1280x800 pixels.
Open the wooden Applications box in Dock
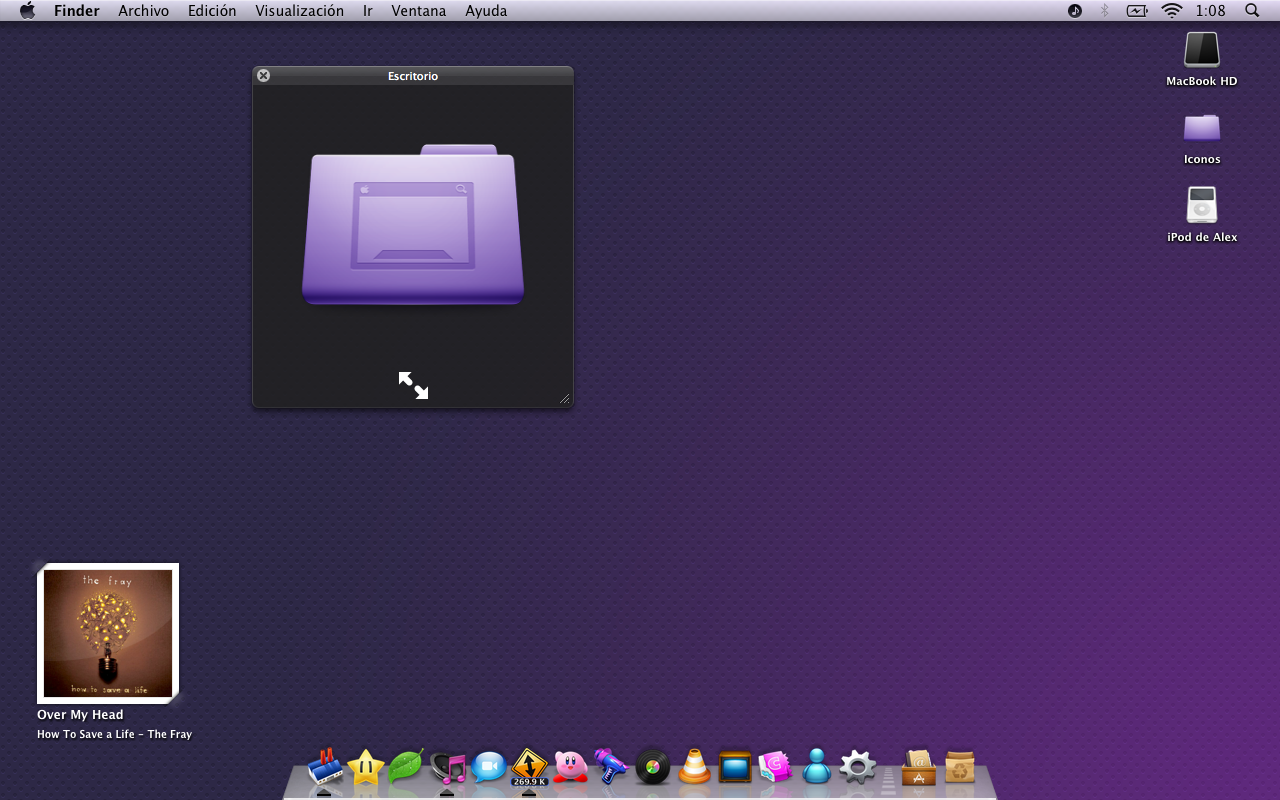click(x=919, y=767)
